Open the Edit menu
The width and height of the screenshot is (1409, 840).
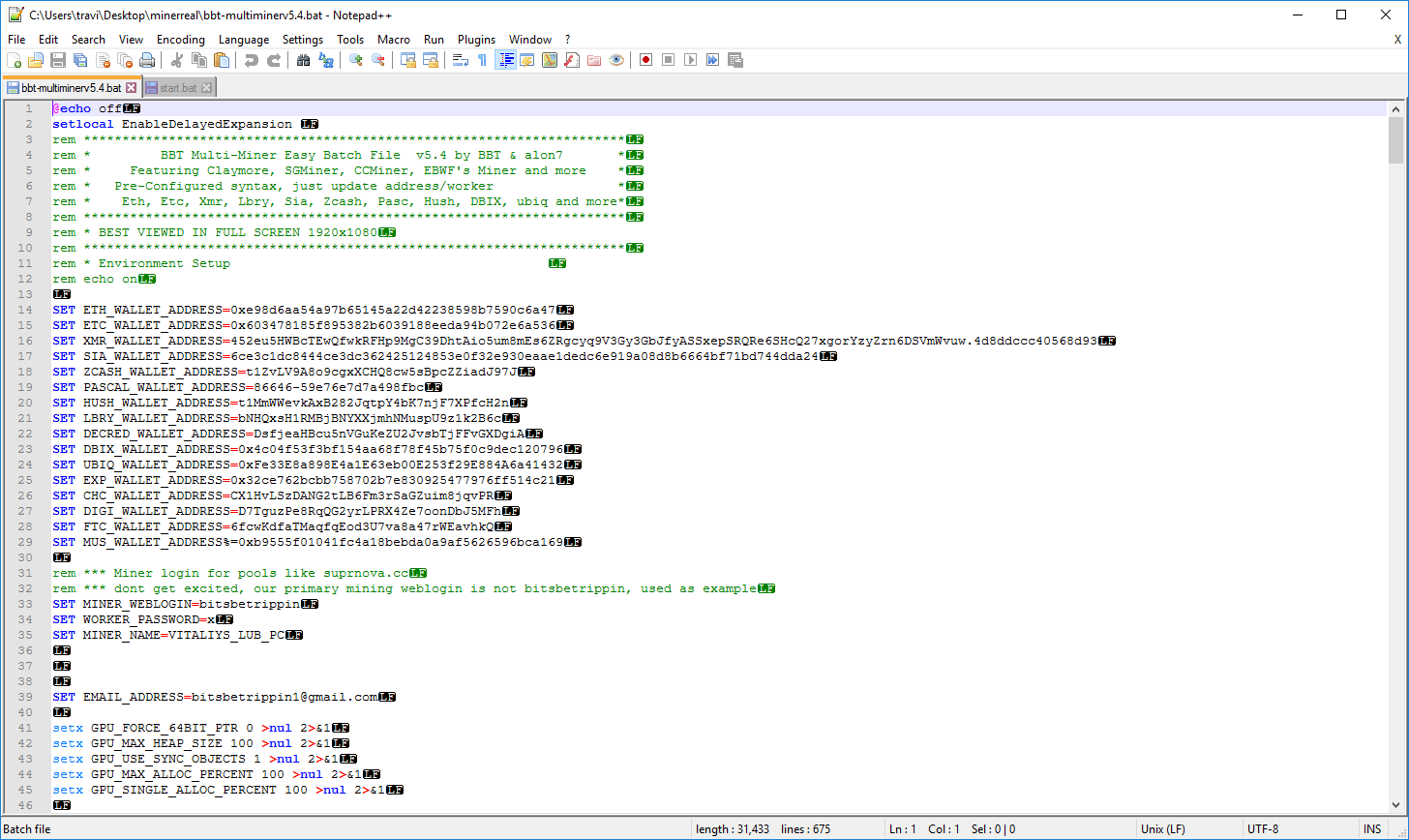click(x=48, y=40)
